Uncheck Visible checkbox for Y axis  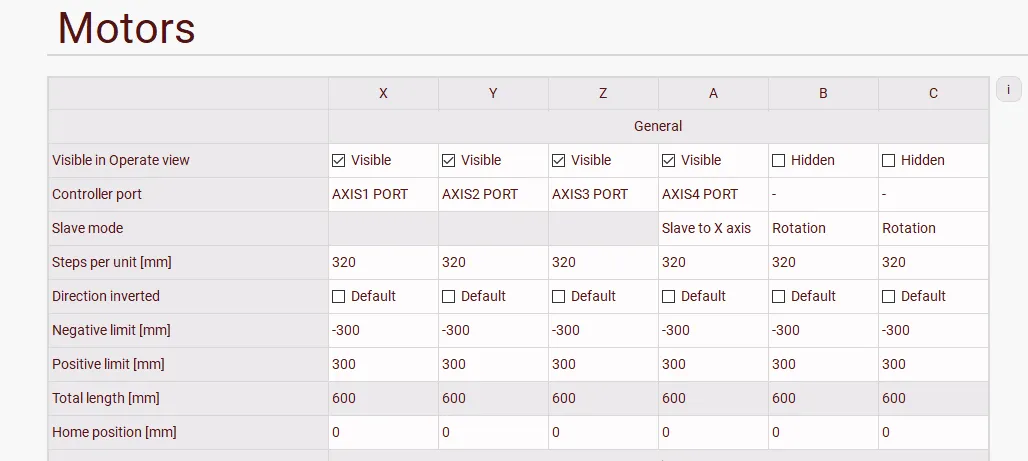click(448, 161)
